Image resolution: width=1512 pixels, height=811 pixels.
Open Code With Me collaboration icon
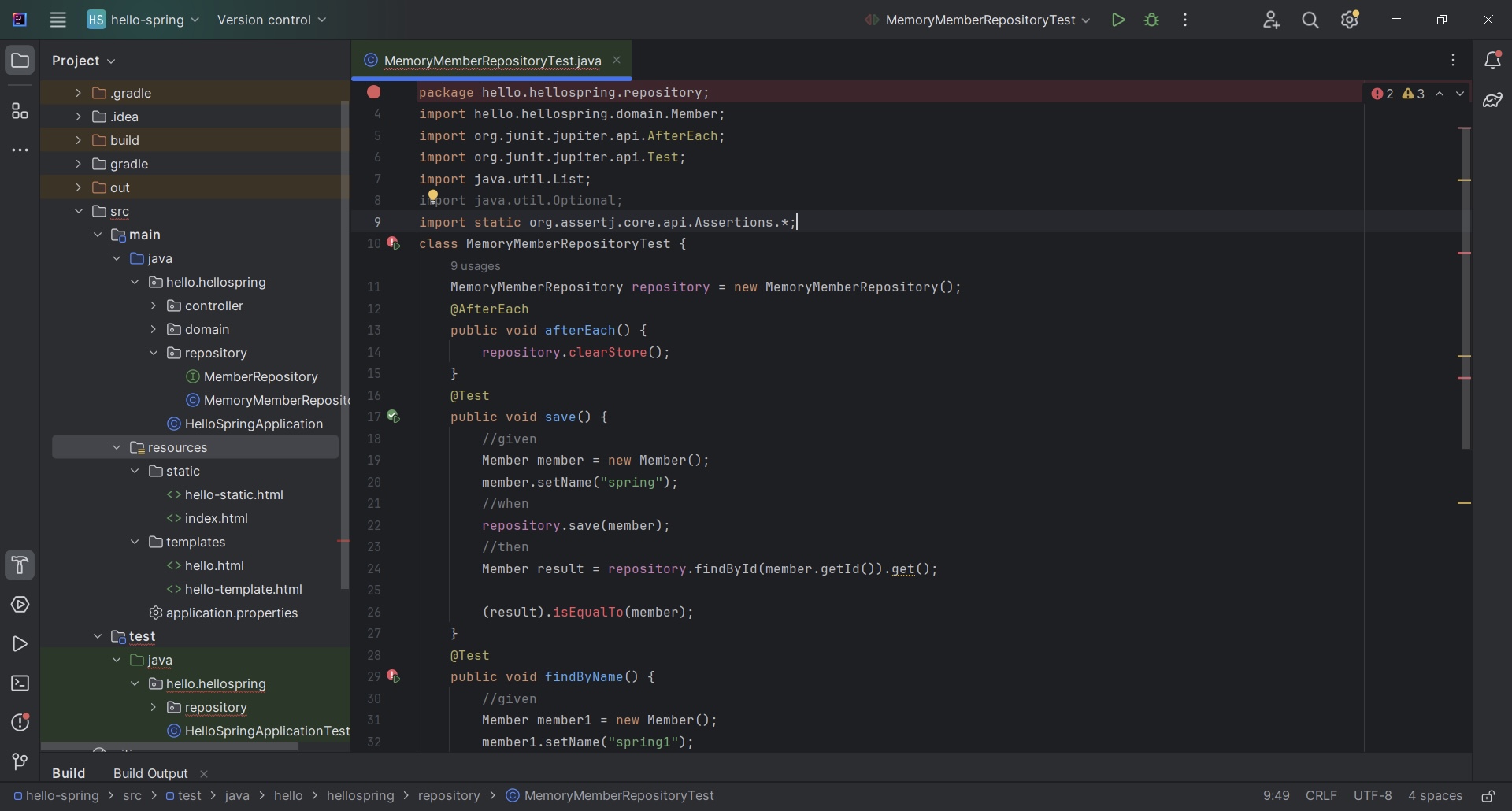pos(1272,20)
